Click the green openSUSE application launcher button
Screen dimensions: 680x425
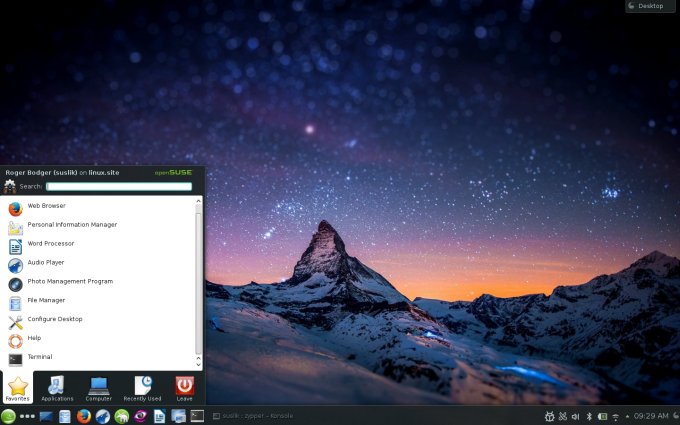(x=8, y=416)
